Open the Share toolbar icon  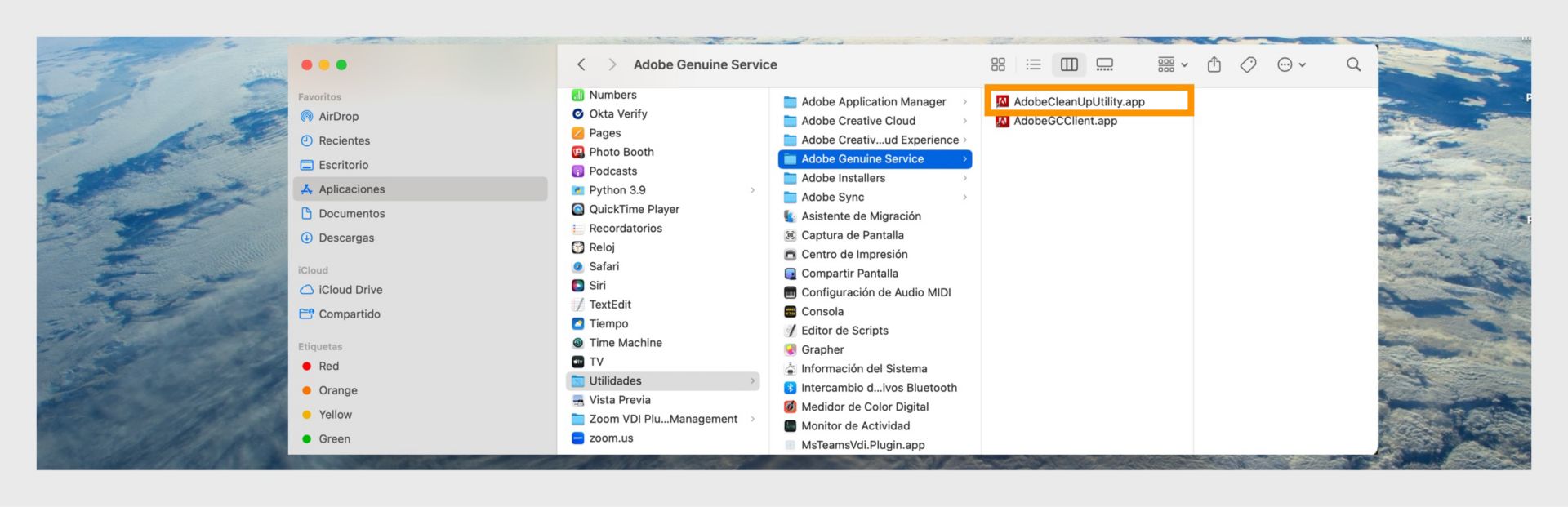coord(1214,64)
